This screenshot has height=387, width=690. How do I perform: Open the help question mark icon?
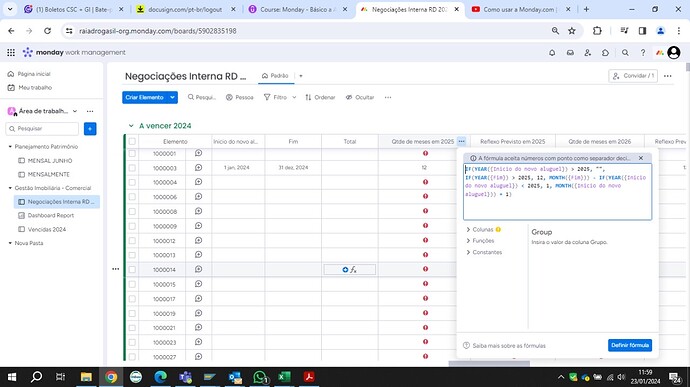click(x=642, y=52)
